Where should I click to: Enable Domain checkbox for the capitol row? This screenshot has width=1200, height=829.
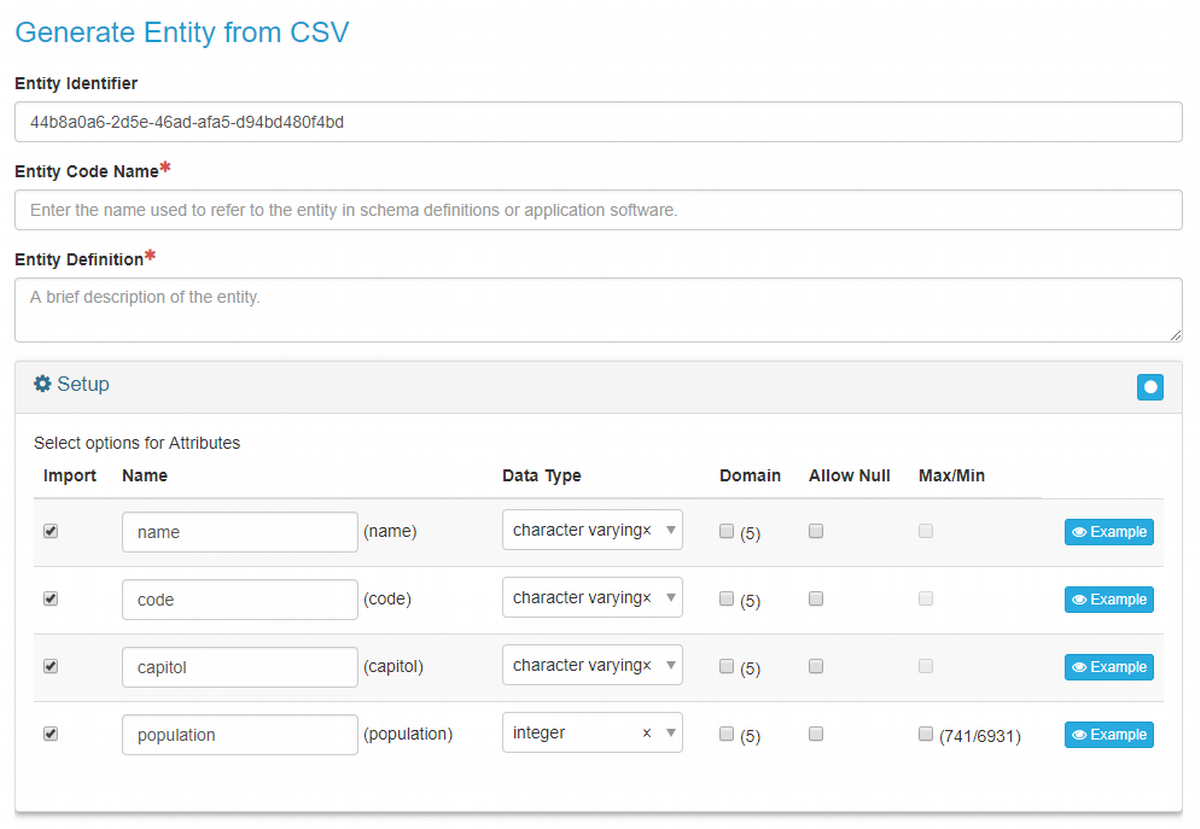[x=727, y=666]
